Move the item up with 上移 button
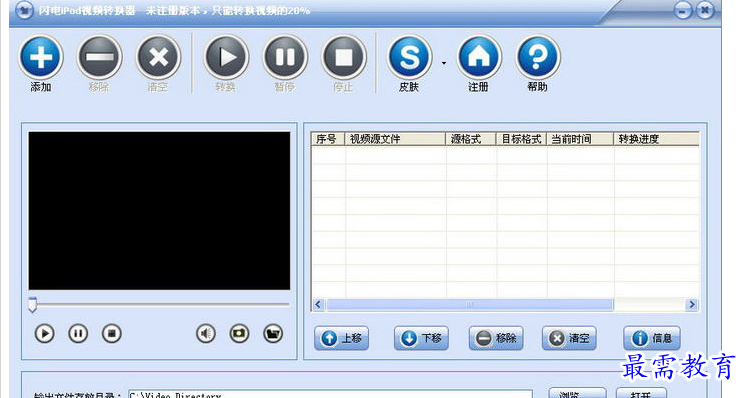The image size is (744, 398). click(x=342, y=338)
